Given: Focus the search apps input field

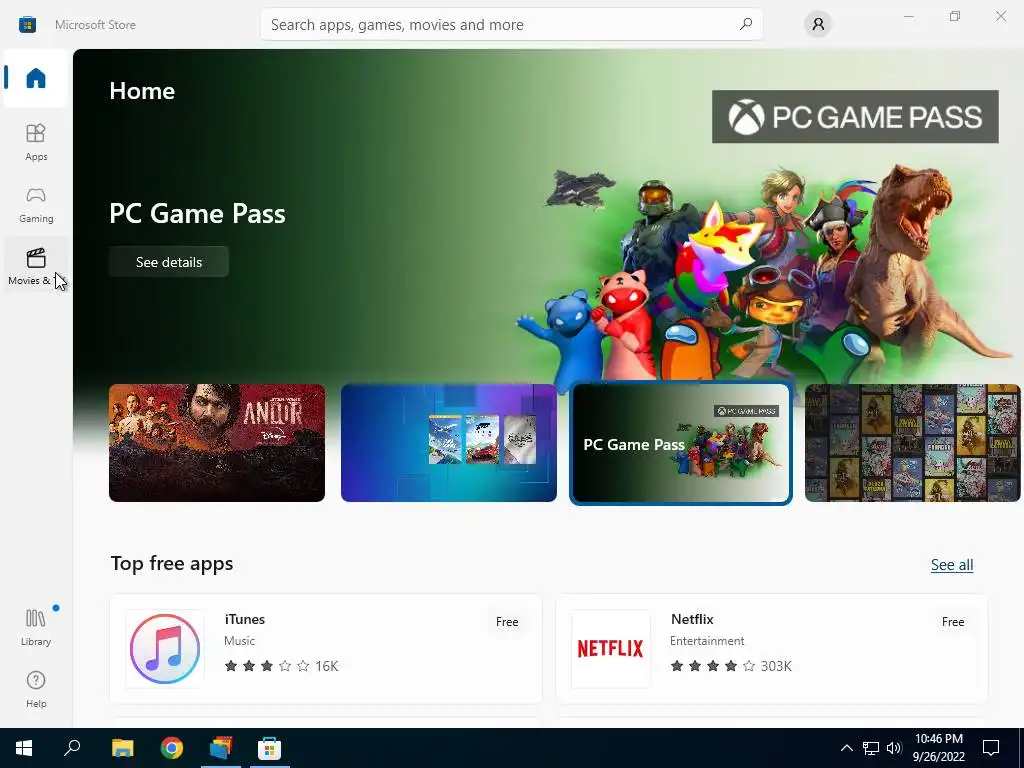Looking at the screenshot, I should [x=511, y=24].
